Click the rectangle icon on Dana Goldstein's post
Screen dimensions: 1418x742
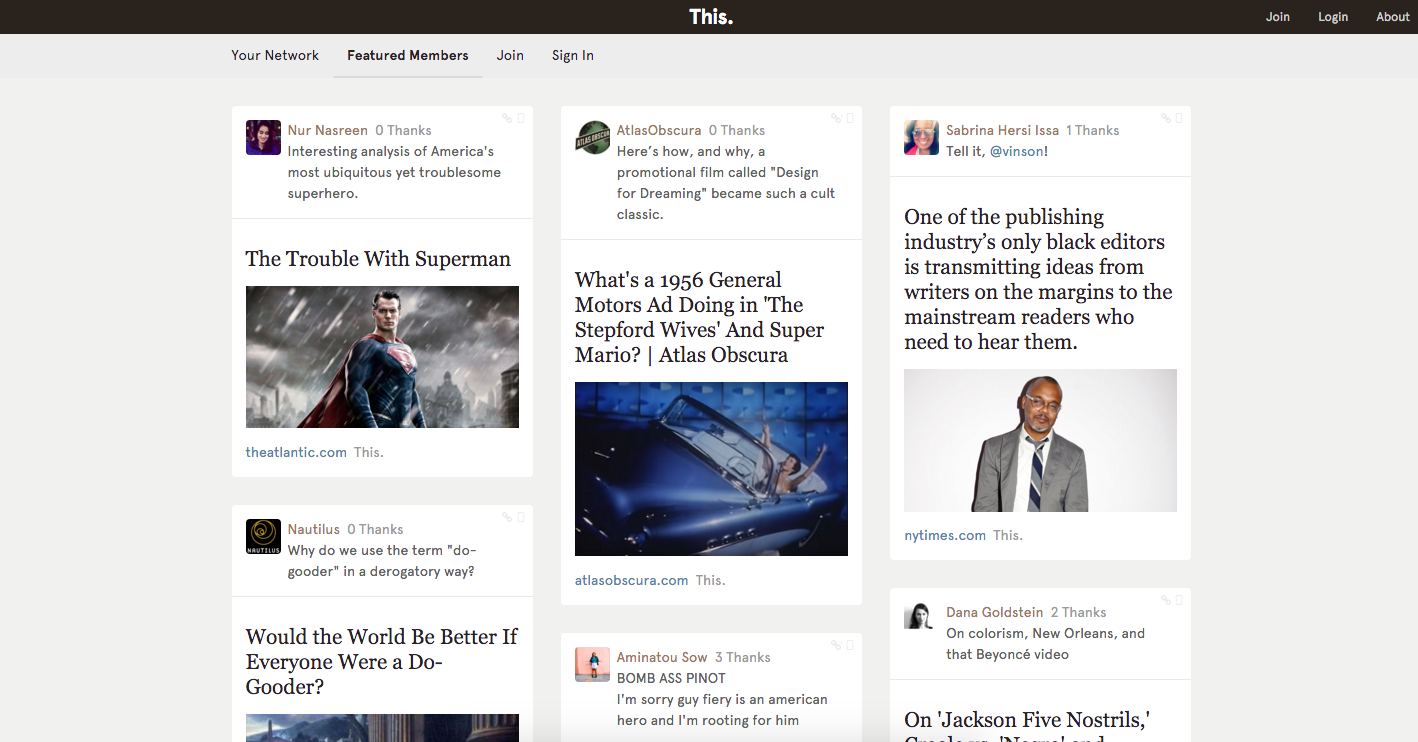(1178, 600)
